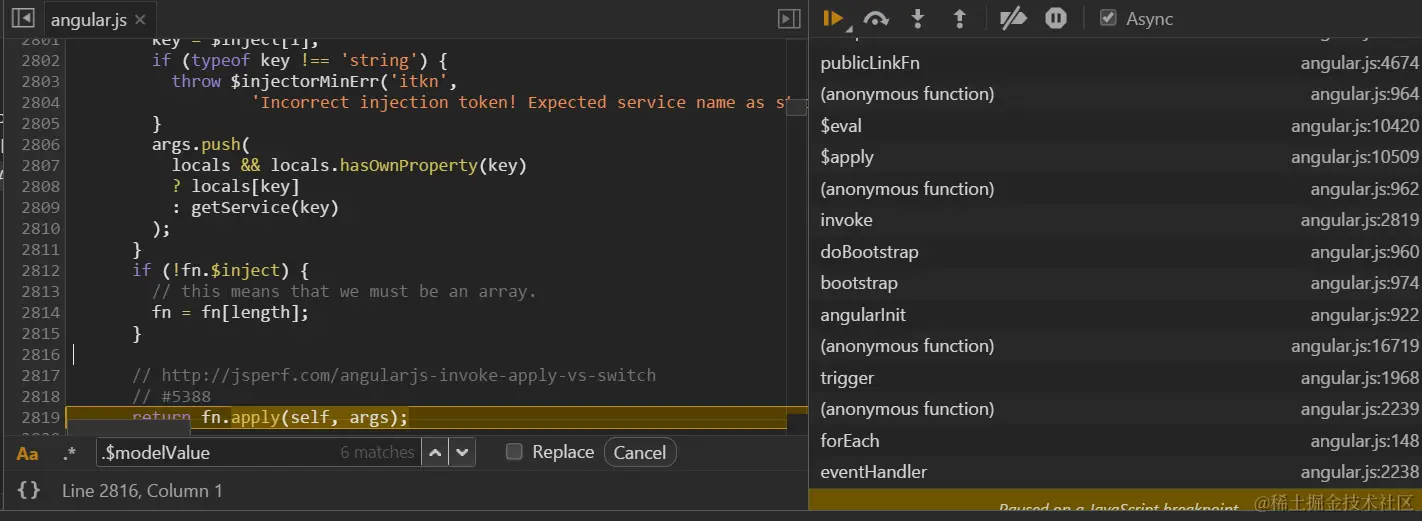Step into next function call
1422x521 pixels.
pyautogui.click(x=918, y=18)
